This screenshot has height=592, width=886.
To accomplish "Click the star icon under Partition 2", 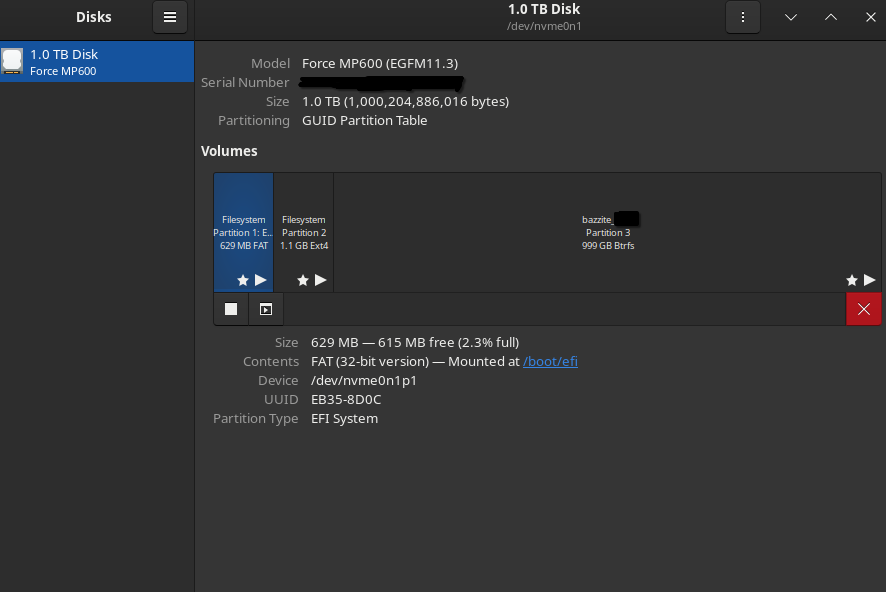I will click(x=303, y=280).
